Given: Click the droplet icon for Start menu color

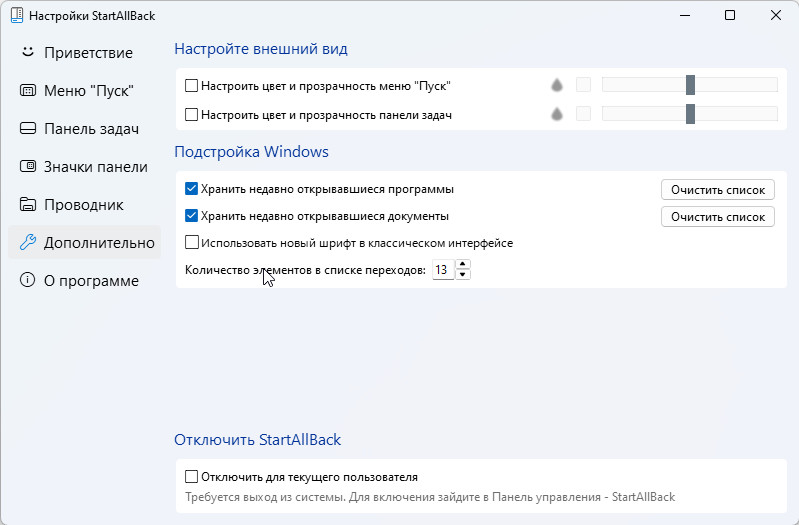Looking at the screenshot, I should tap(557, 85).
